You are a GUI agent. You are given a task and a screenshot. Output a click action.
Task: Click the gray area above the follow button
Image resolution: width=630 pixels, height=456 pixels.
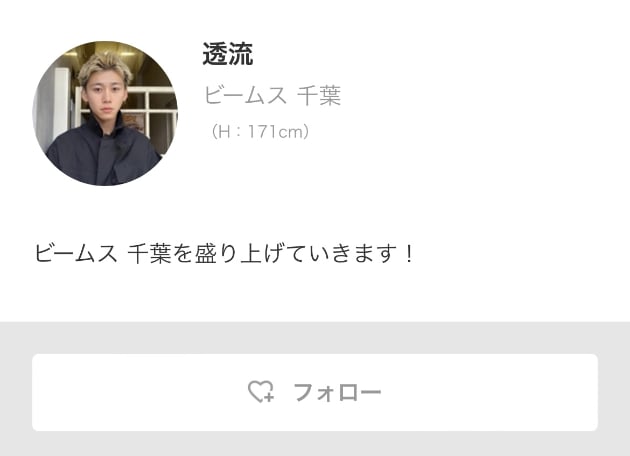(x=315, y=338)
